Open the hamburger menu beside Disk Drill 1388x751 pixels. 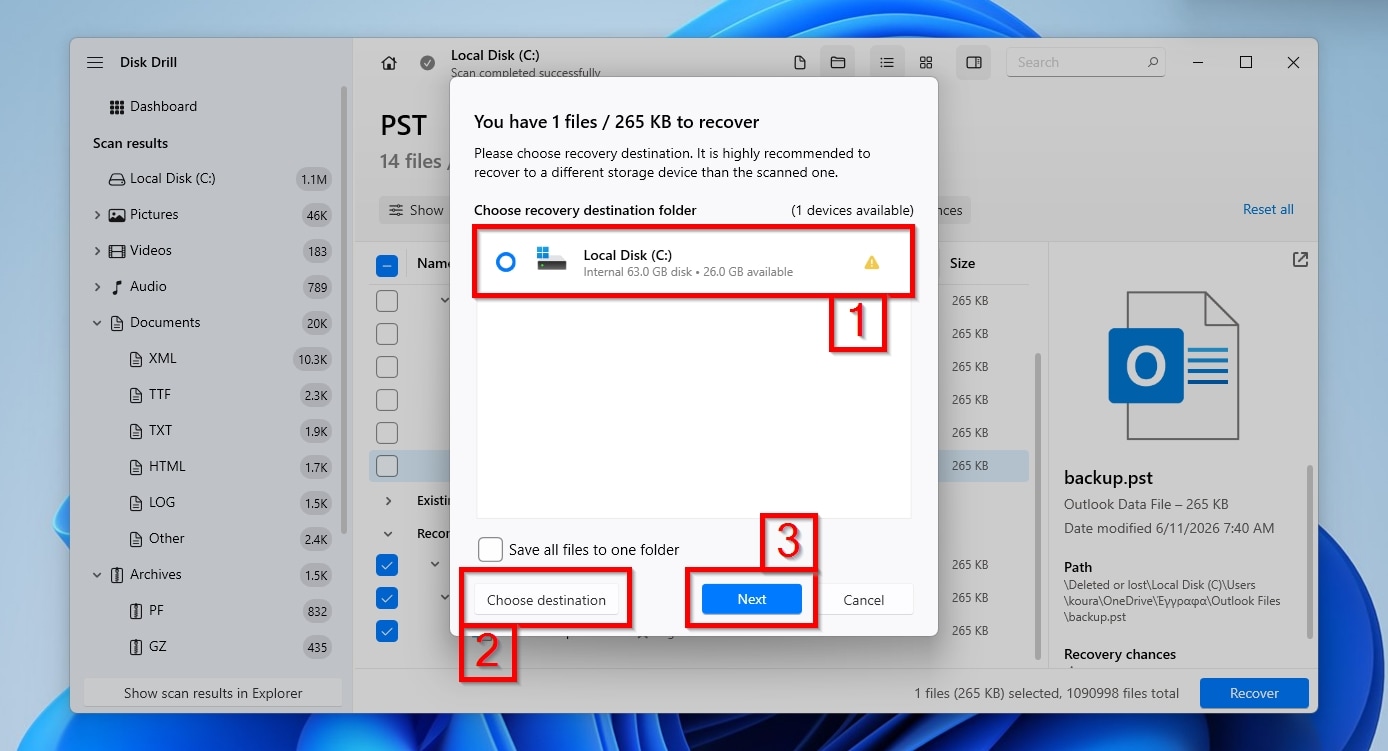(x=95, y=62)
